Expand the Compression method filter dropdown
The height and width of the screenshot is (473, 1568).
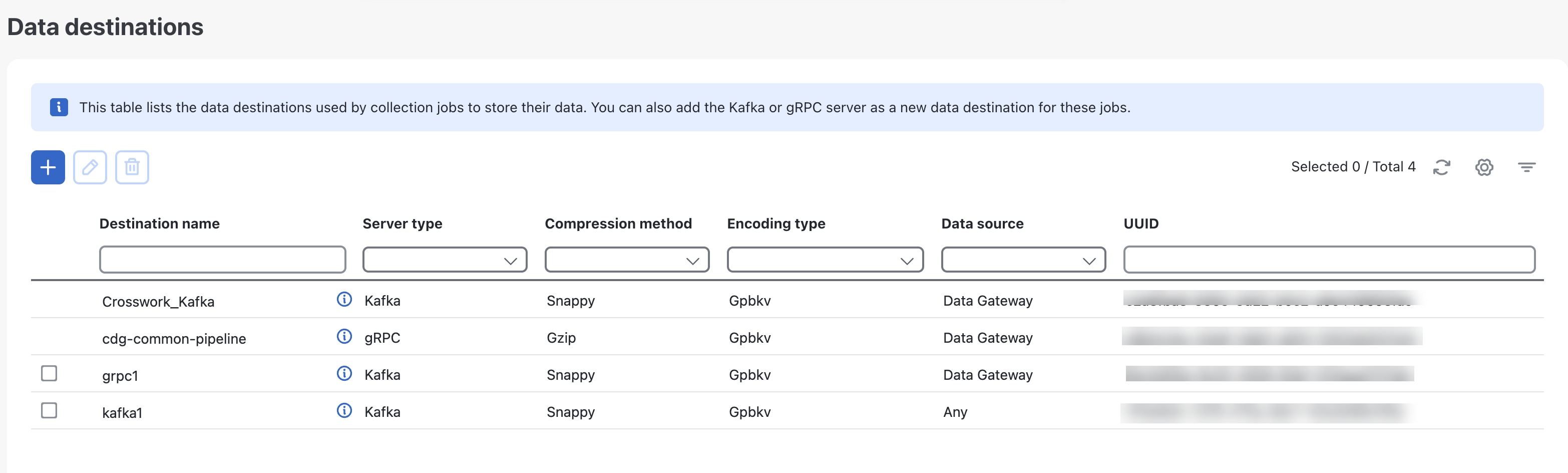point(627,260)
